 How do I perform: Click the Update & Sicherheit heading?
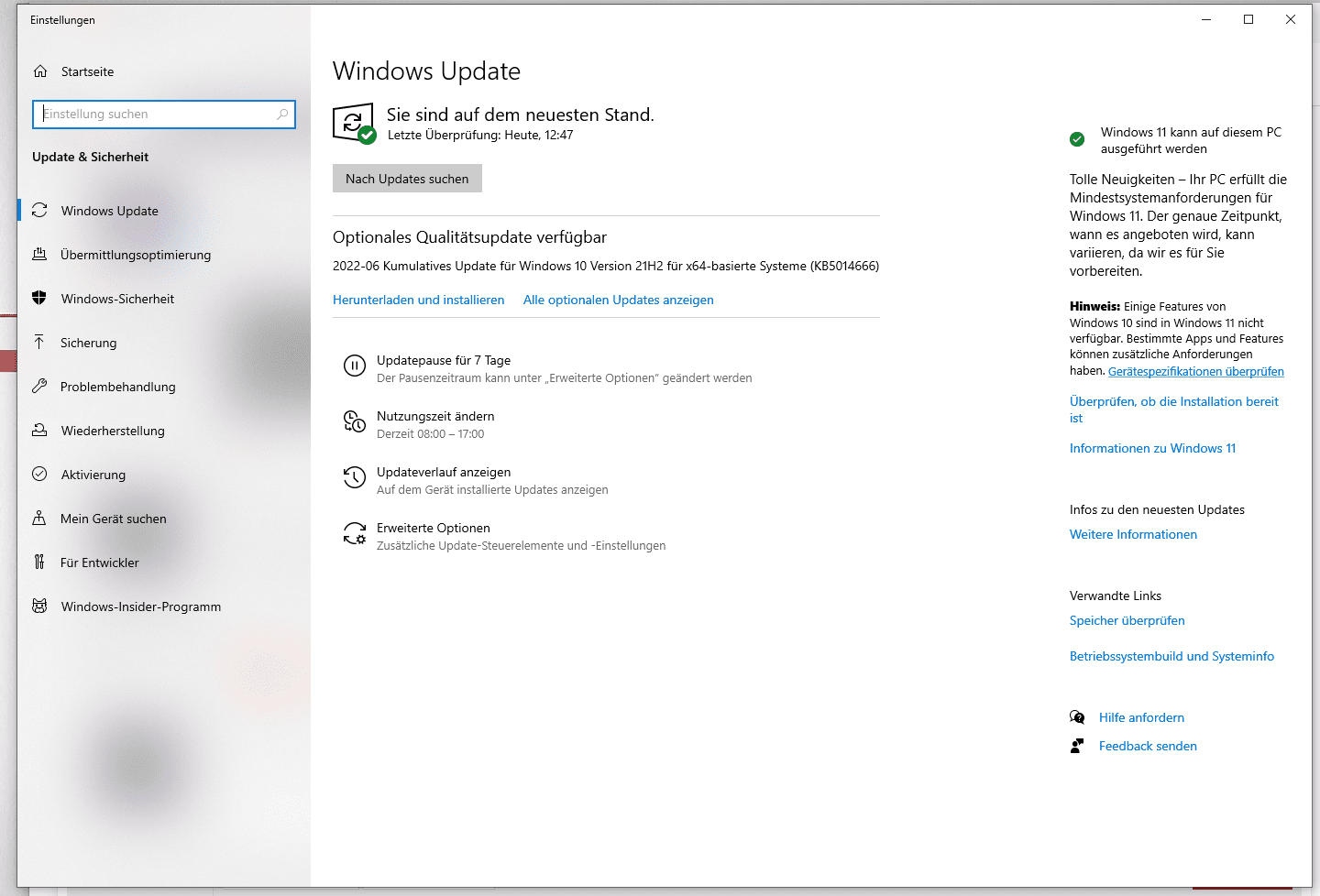(90, 157)
